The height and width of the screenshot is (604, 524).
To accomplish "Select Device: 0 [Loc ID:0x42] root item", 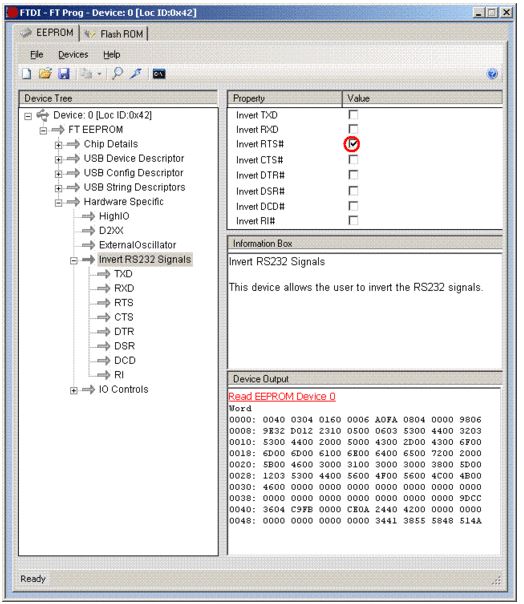I will click(x=102, y=115).
